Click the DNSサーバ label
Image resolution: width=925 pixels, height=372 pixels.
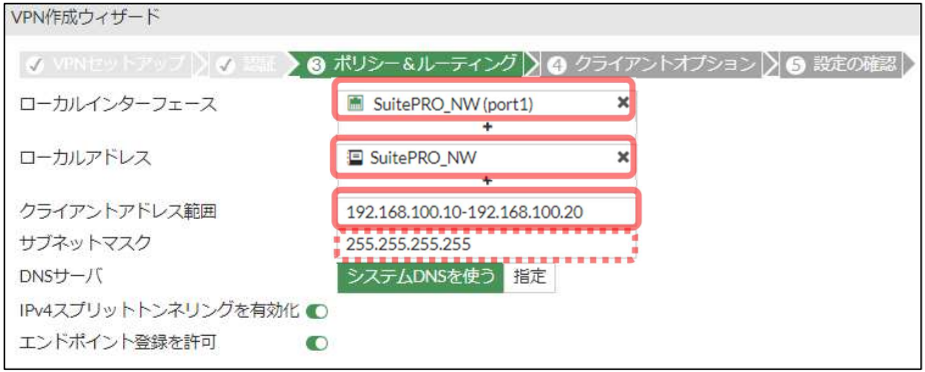coord(61,276)
